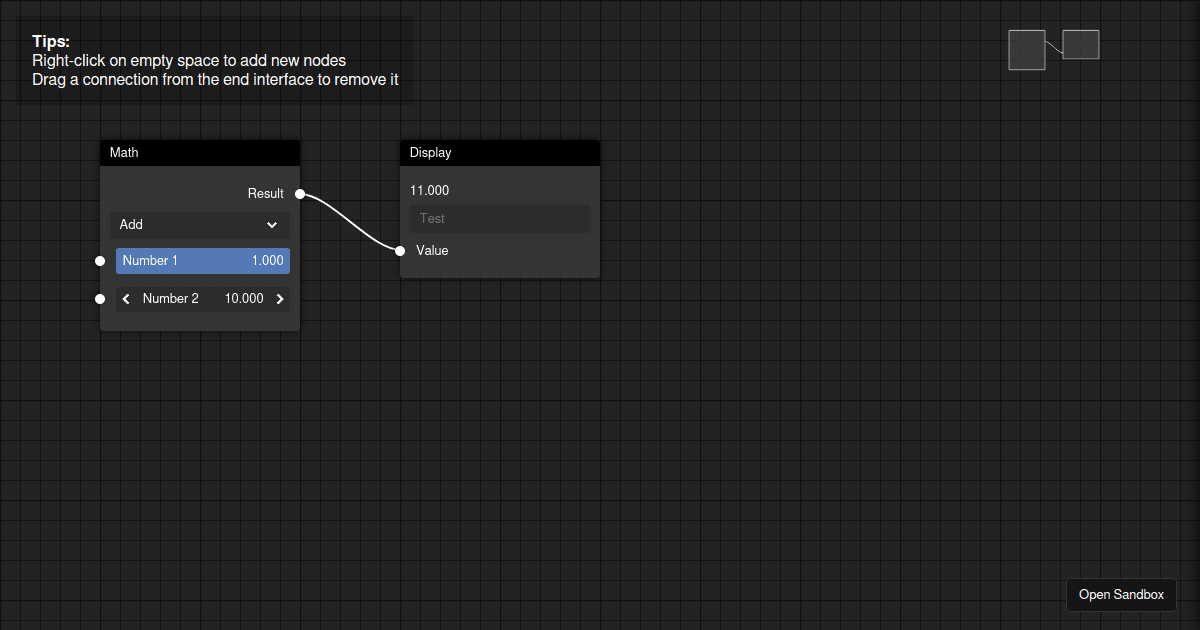
Task: Click the Test text field on Display node
Action: (499, 218)
